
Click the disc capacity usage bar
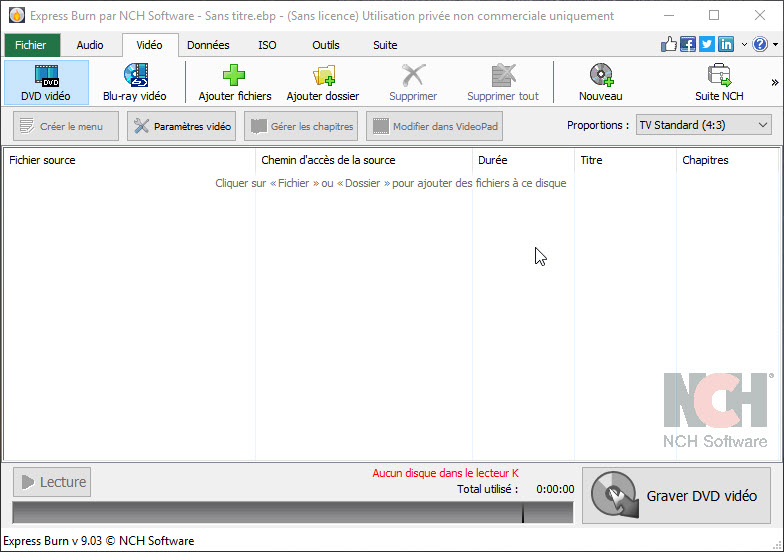pos(293,512)
